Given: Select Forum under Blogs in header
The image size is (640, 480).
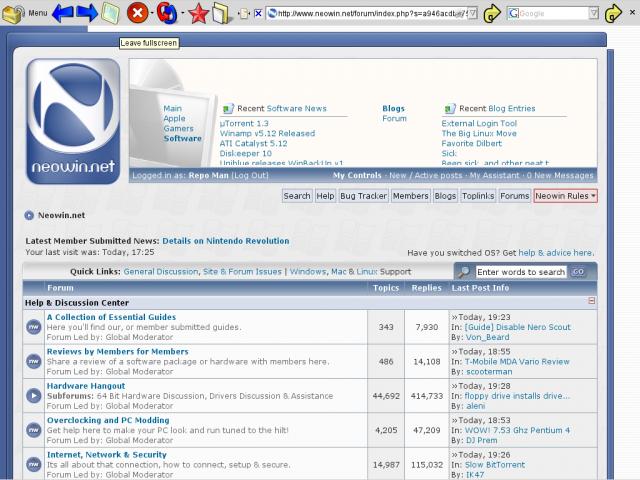Looking at the screenshot, I should 394,118.
